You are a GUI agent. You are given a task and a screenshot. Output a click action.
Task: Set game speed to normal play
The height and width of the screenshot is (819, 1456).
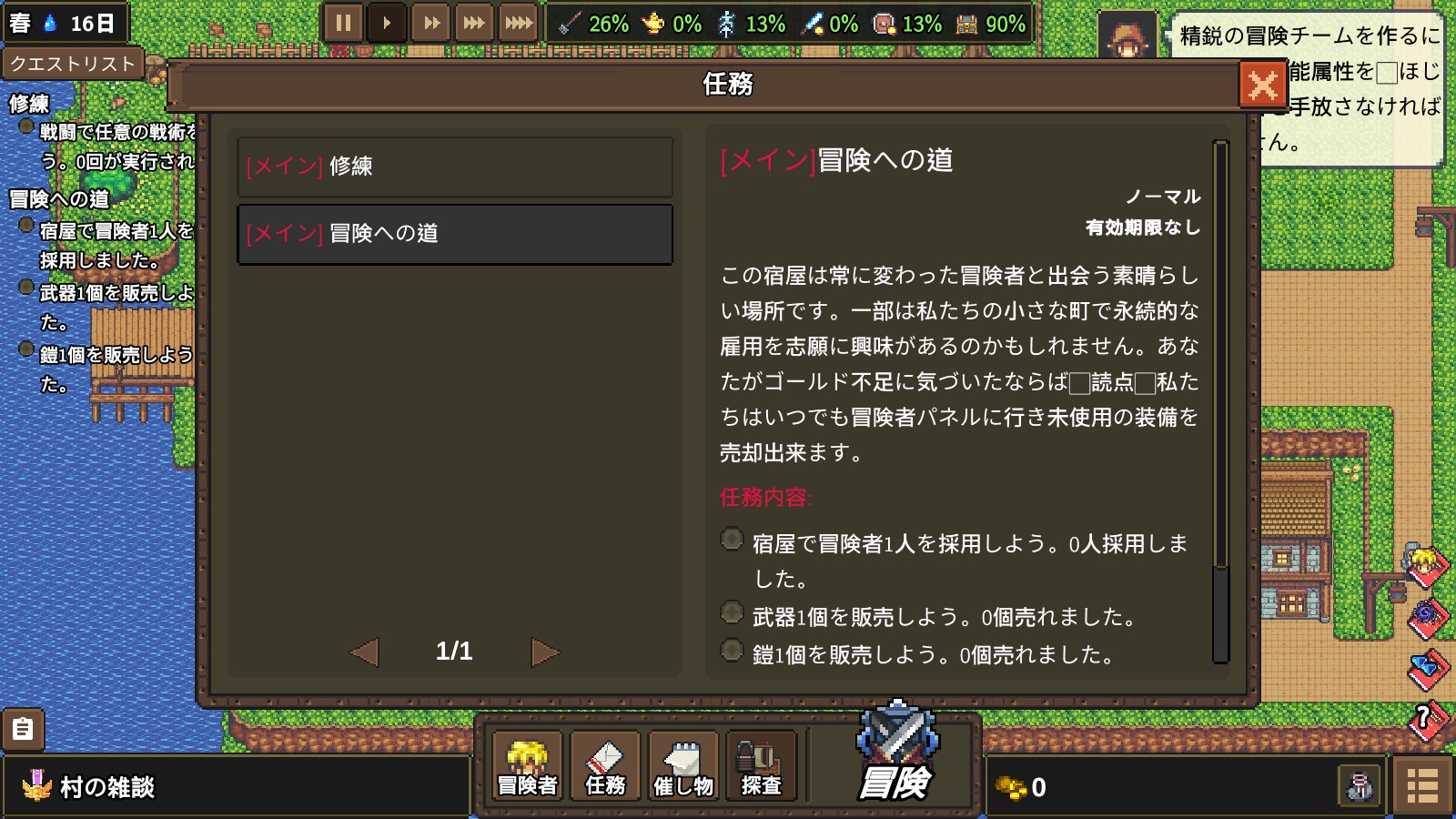(387, 23)
